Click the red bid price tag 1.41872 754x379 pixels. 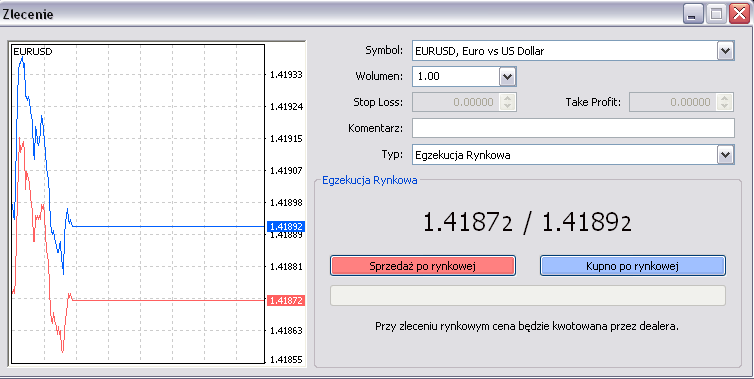coord(286,301)
